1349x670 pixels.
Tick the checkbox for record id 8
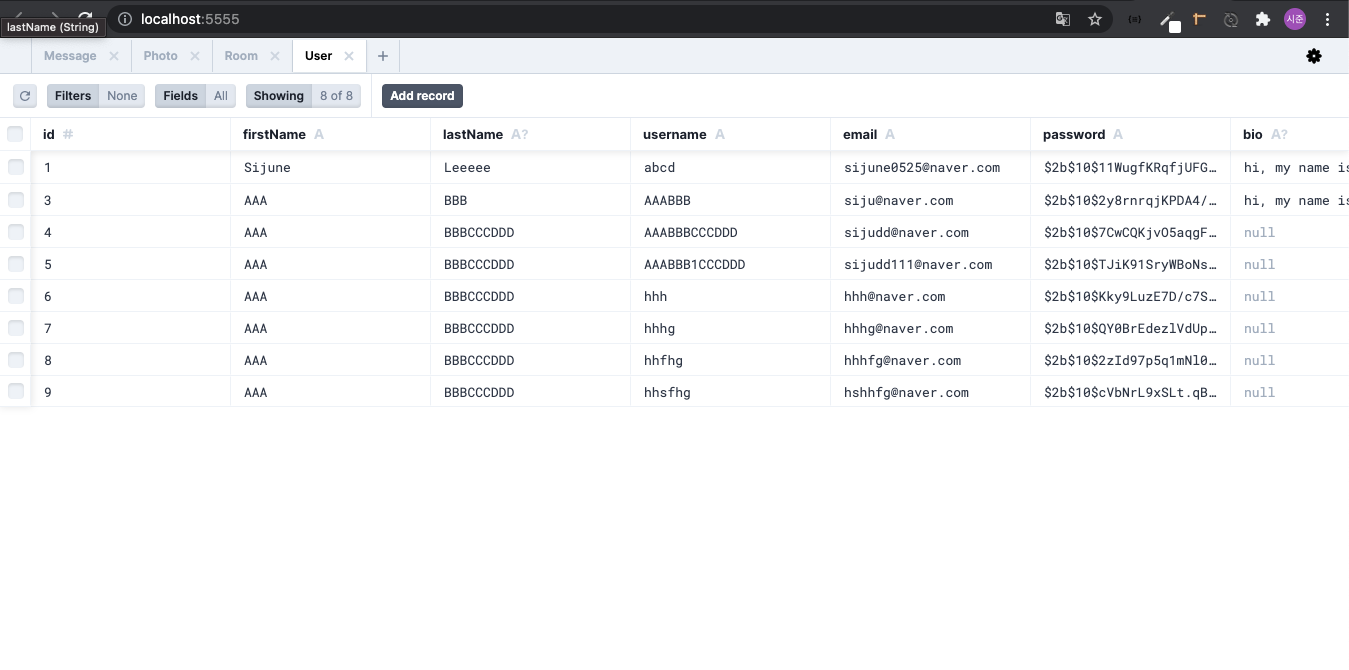(15, 360)
